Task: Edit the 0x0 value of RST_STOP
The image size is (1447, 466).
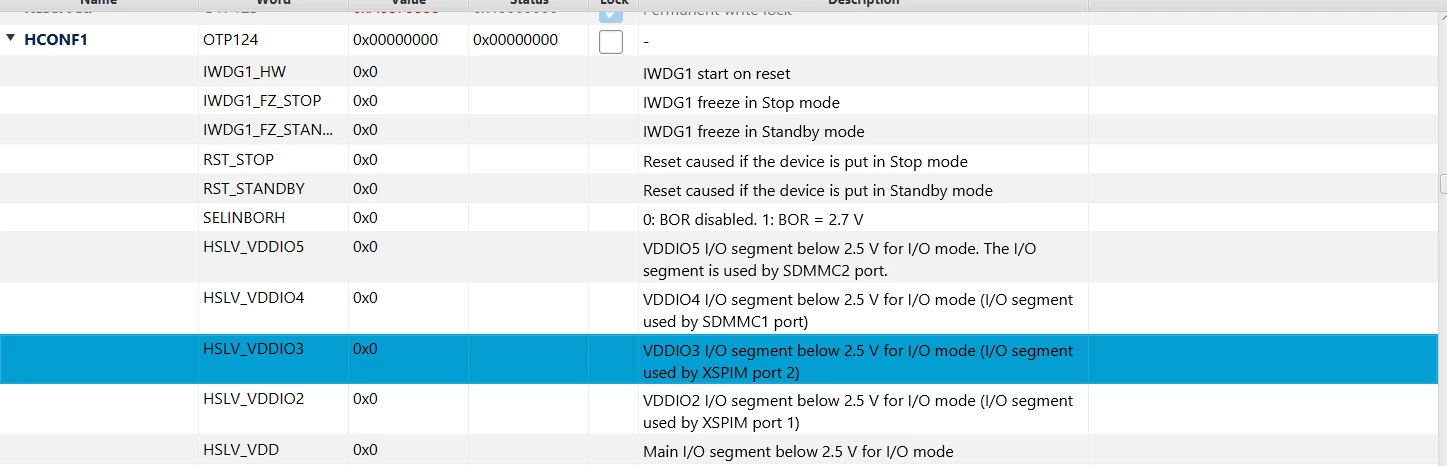Action: [365, 159]
